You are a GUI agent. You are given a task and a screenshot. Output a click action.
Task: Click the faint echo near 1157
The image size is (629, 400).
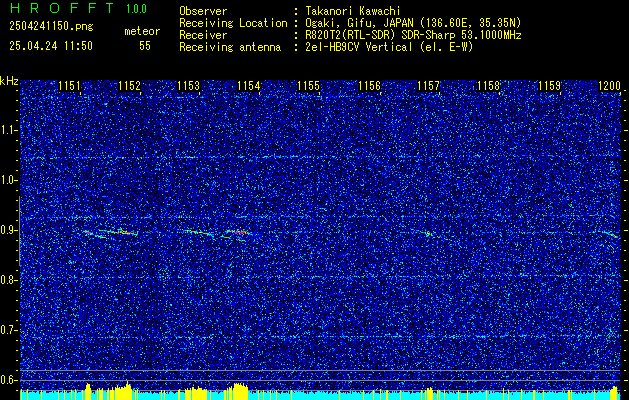(x=430, y=233)
